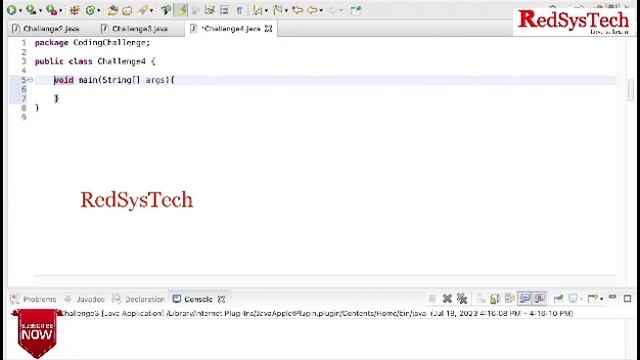Image resolution: width=640 pixels, height=360 pixels.
Task: Collapse the main method fold on line 5
Action: 30,80
